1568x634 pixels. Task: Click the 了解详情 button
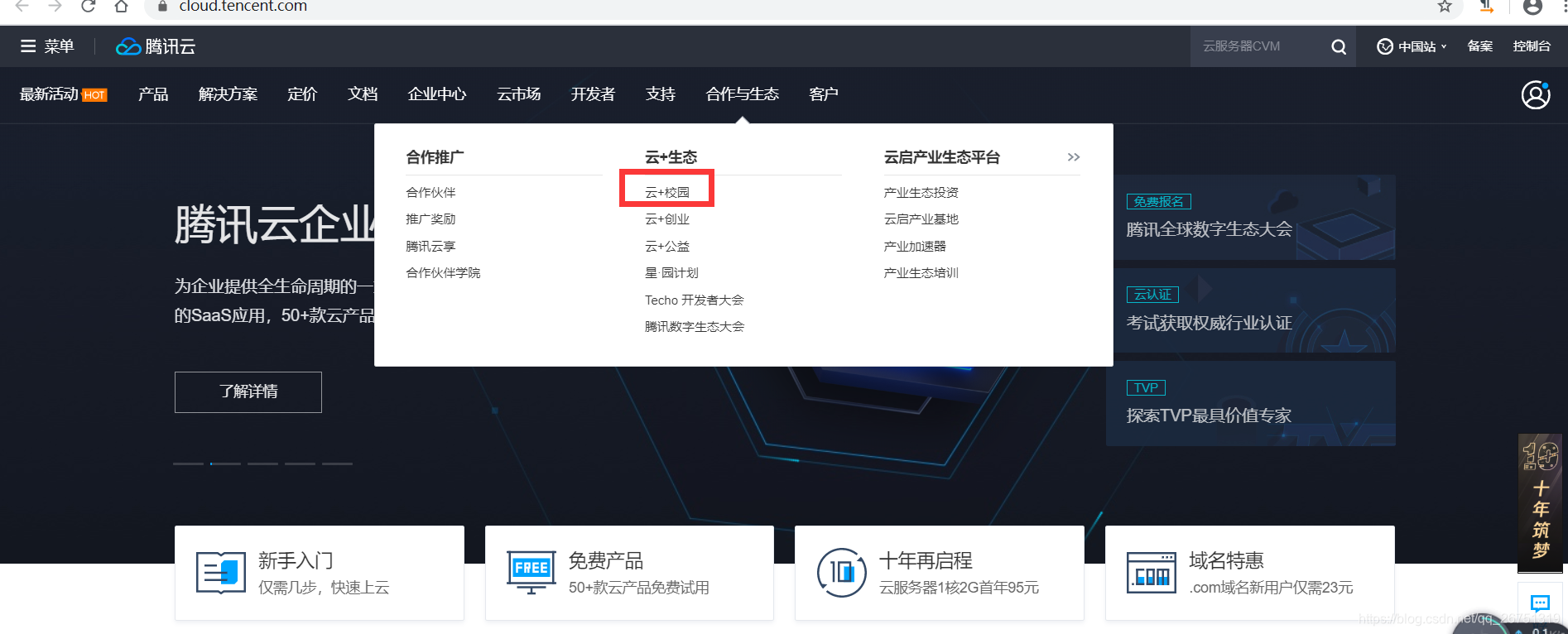point(248,392)
